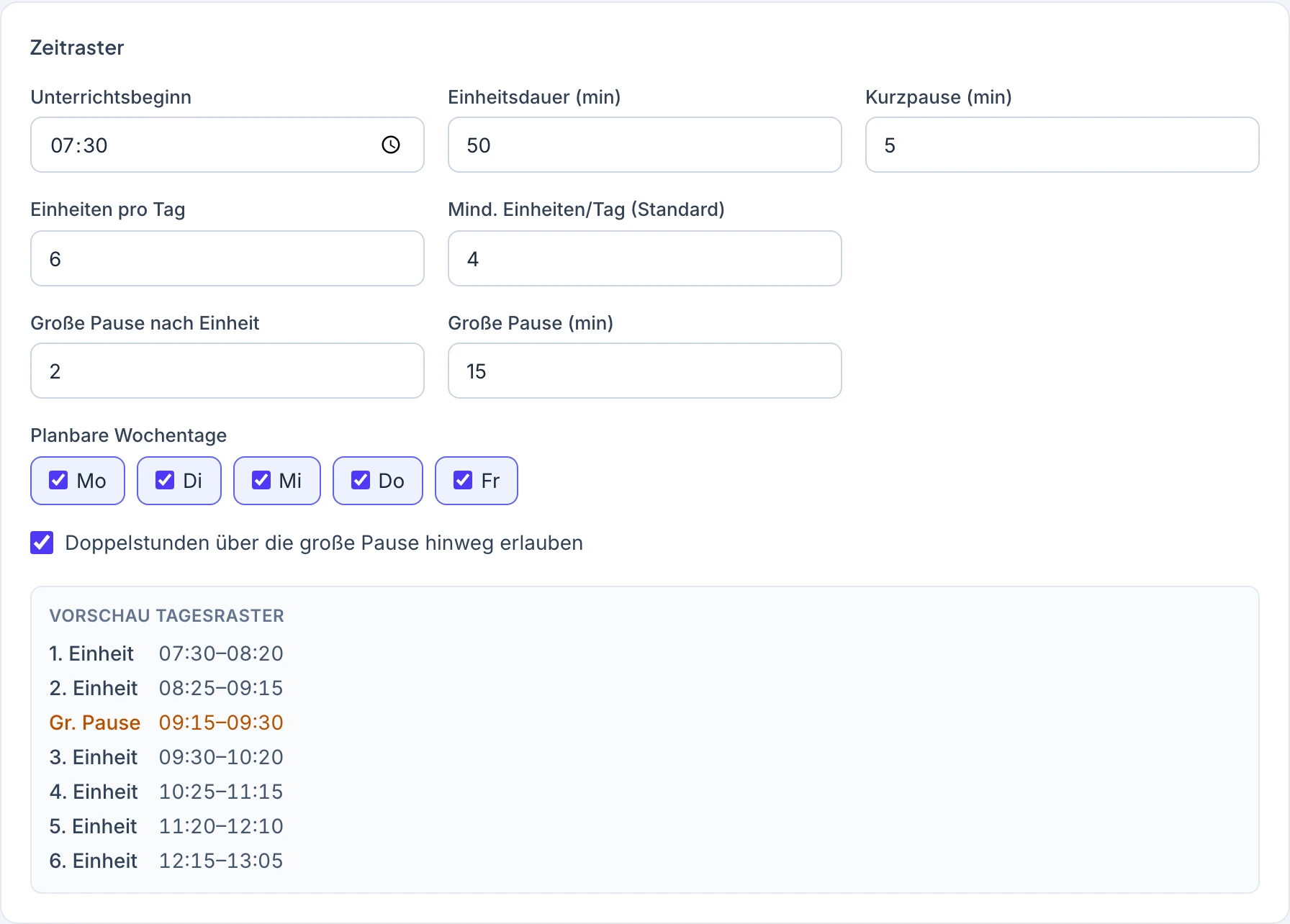Disable the Mi weekday checkbox

261,480
